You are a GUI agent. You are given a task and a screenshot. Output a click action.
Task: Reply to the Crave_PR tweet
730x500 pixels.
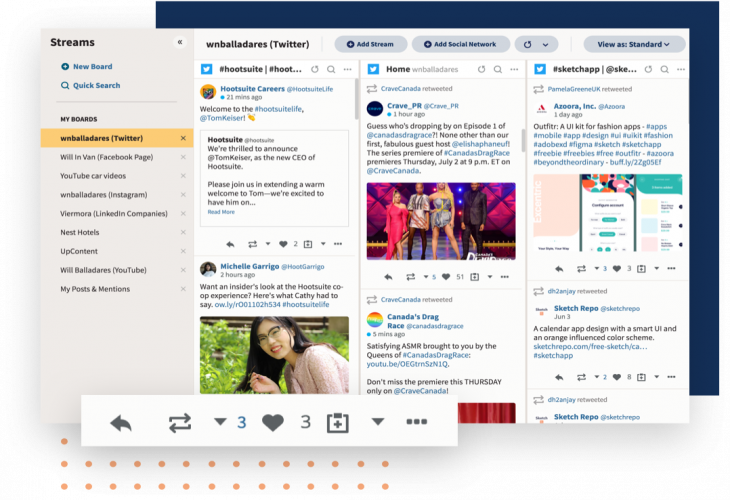click(x=388, y=277)
